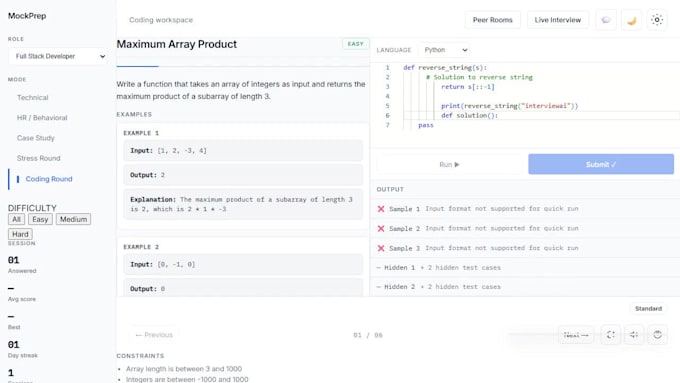
Task: Click the 'pass' line in code editor
Action: (425, 125)
